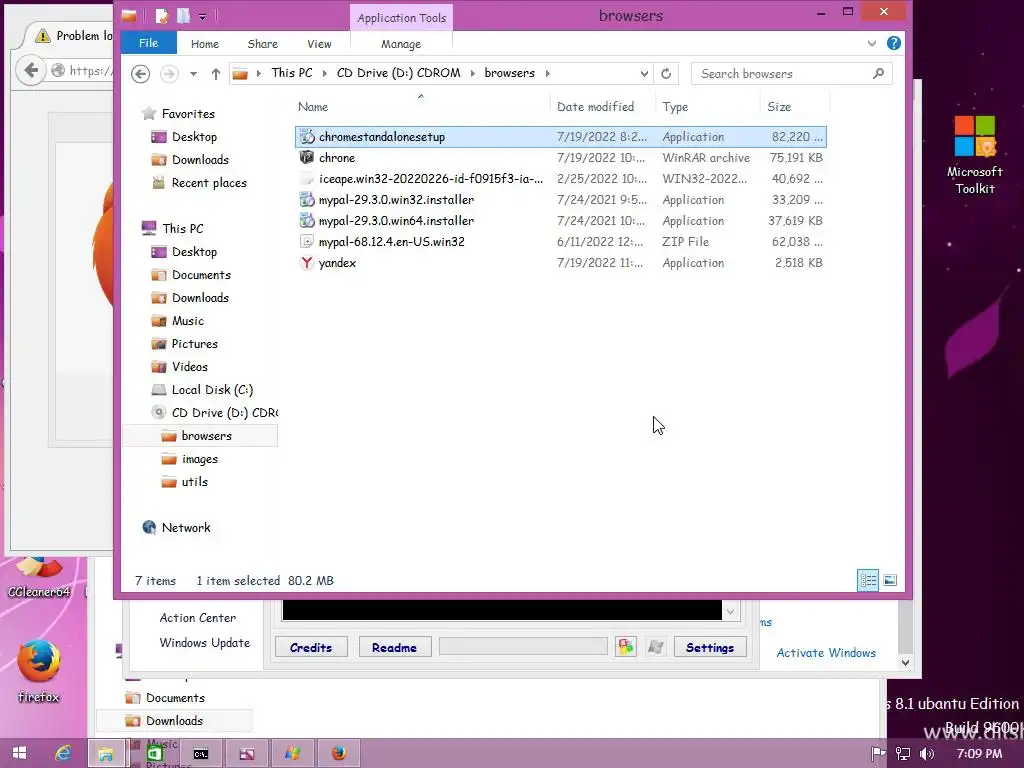This screenshot has width=1024, height=768.
Task: Open the File menu
Action: pos(148,43)
